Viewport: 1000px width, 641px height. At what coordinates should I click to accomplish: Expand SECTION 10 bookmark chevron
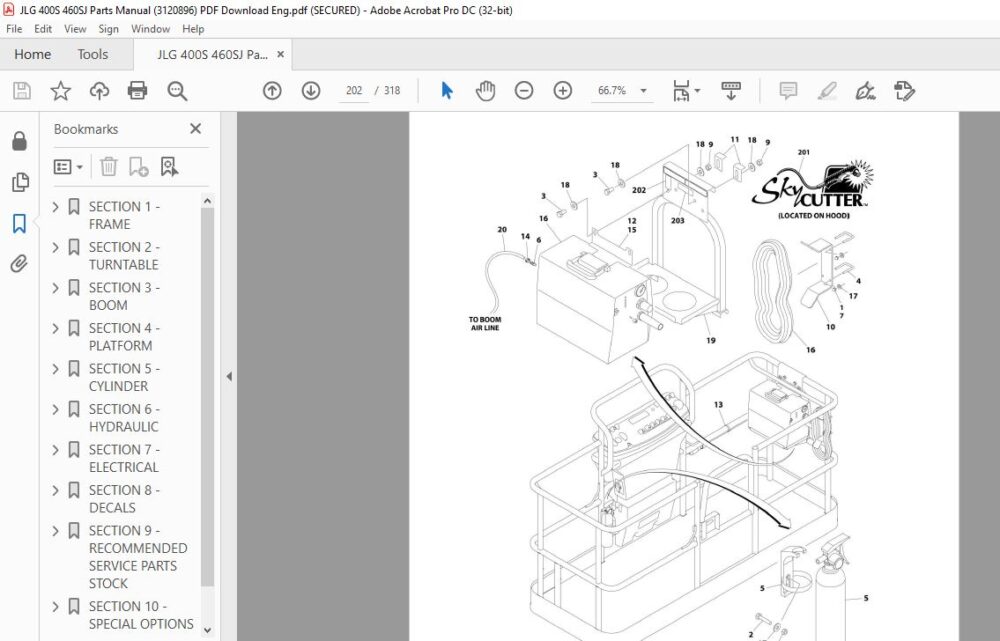tap(55, 606)
